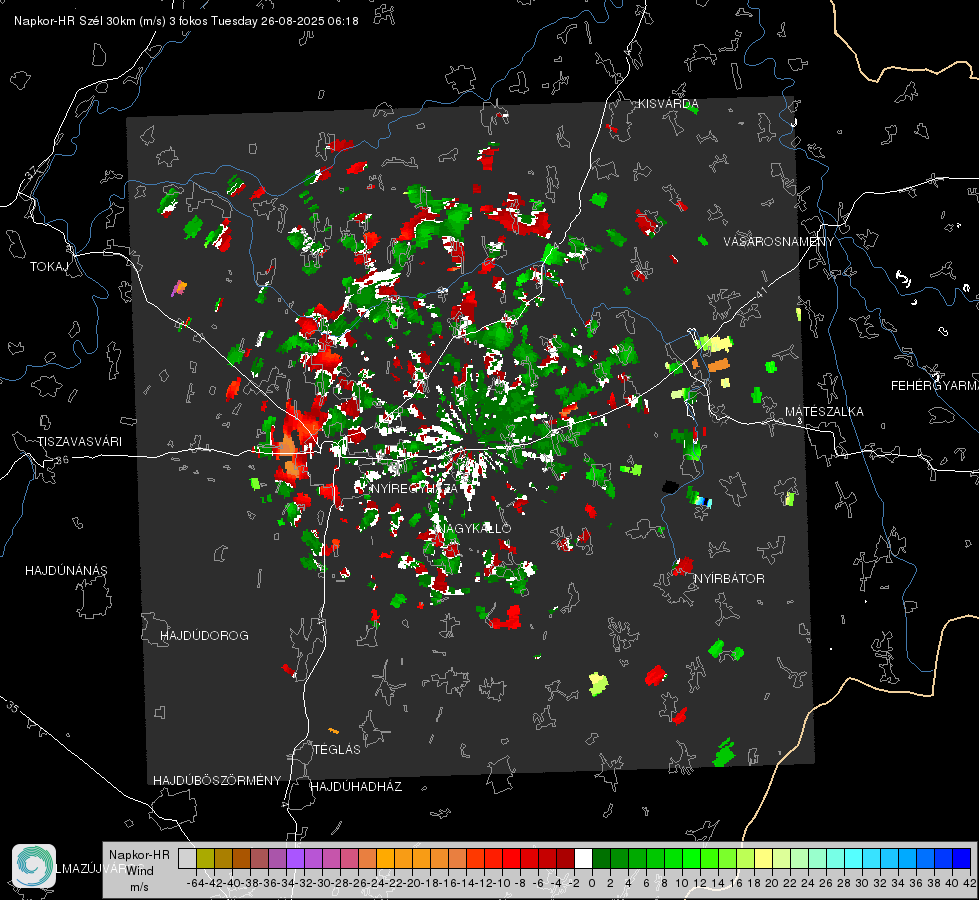
Task: Click the black no-data patch east of Nyíregyháza
Action: (670, 486)
